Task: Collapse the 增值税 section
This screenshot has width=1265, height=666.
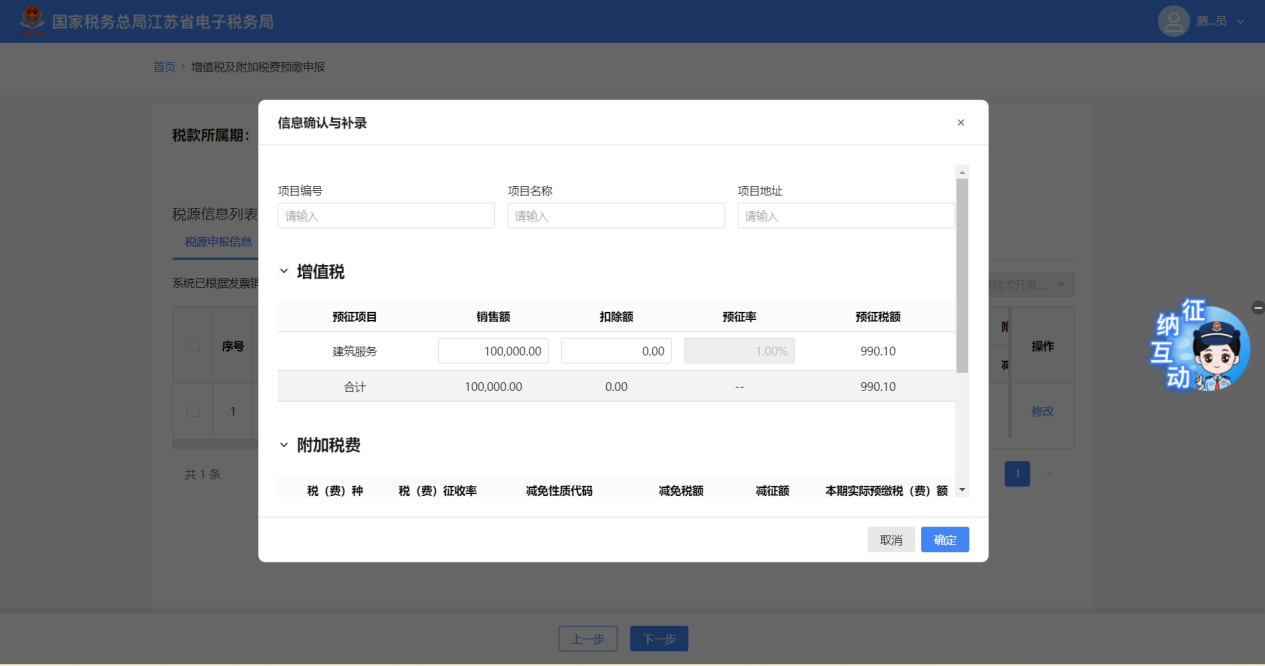Action: coord(284,272)
